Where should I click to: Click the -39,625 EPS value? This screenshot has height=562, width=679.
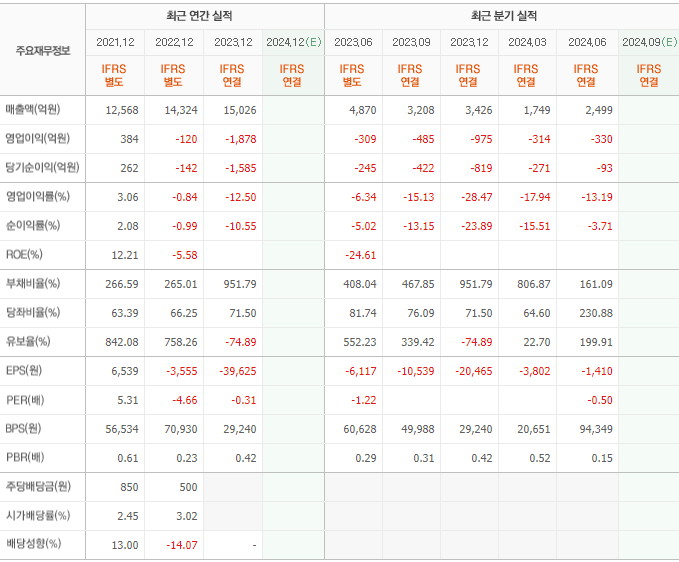pos(238,371)
